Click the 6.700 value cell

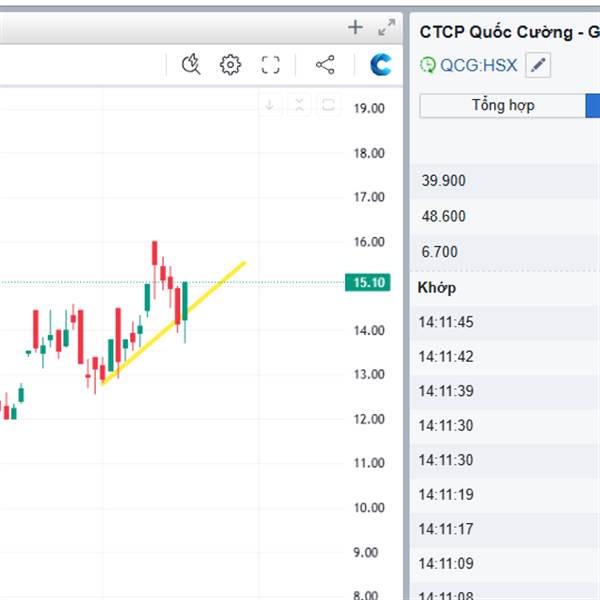[439, 252]
